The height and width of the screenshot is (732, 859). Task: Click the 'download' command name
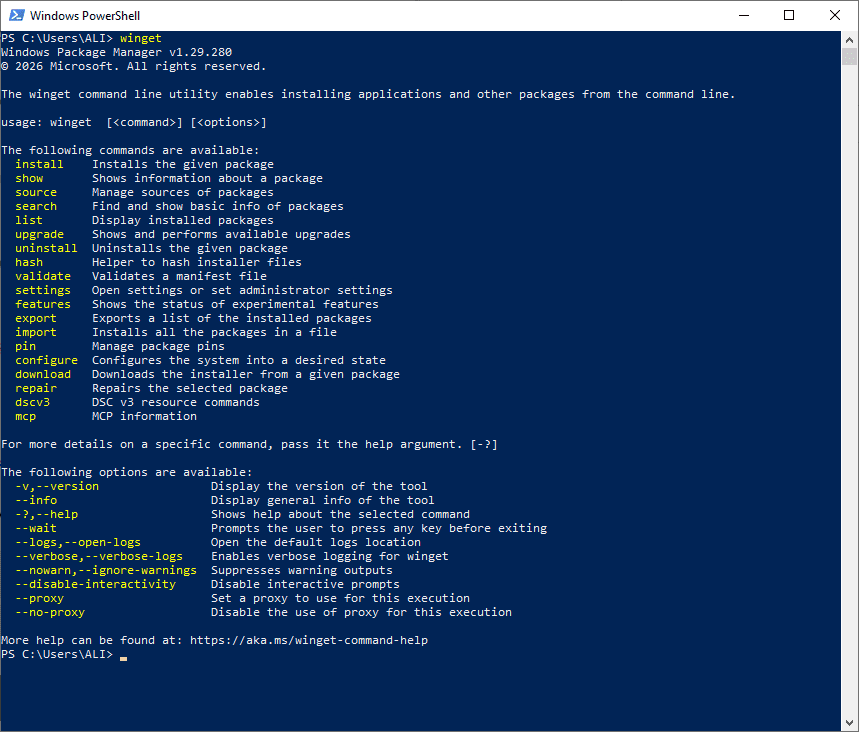pos(43,374)
